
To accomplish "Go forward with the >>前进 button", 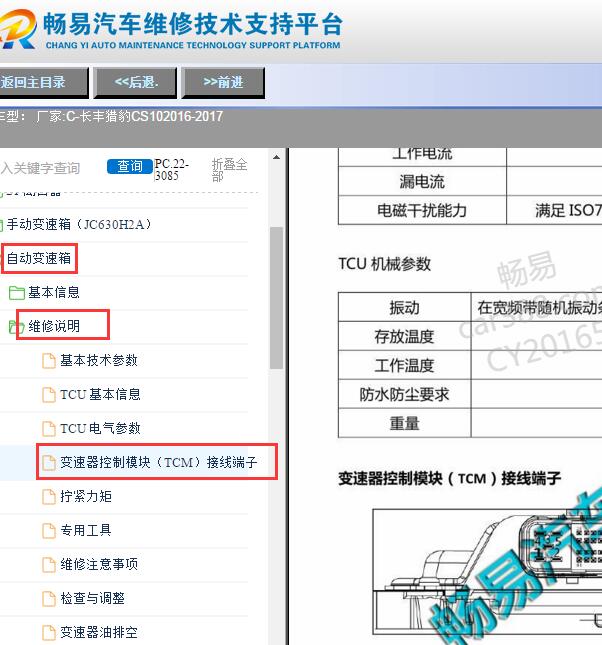I will click(x=223, y=83).
